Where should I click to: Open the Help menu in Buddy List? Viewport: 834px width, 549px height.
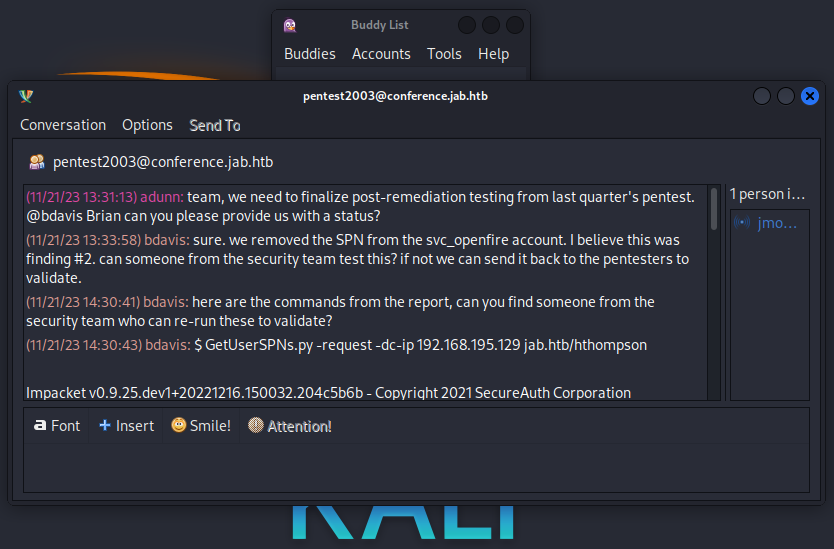click(493, 54)
